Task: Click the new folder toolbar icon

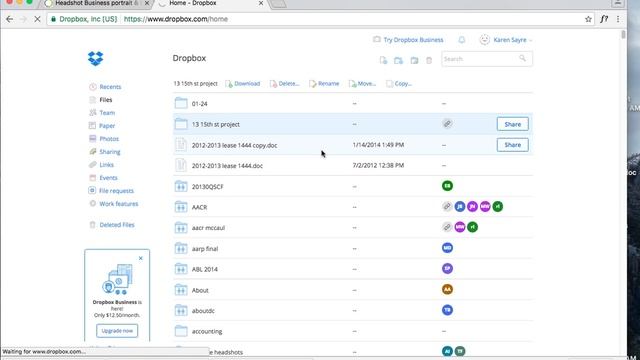Action: pyautogui.click(x=398, y=60)
